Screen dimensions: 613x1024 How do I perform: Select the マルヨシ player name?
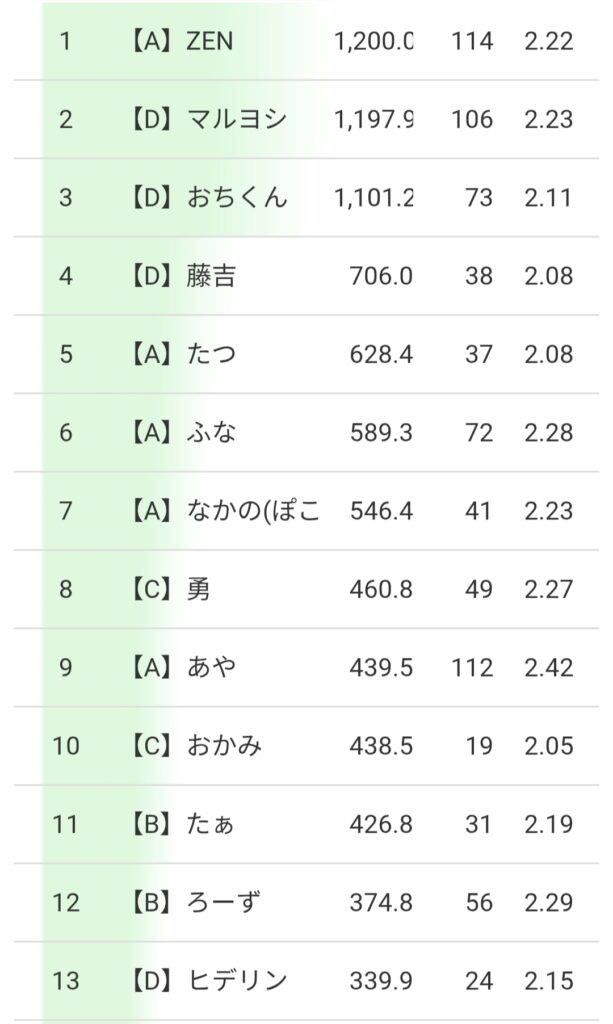pyautogui.click(x=237, y=120)
